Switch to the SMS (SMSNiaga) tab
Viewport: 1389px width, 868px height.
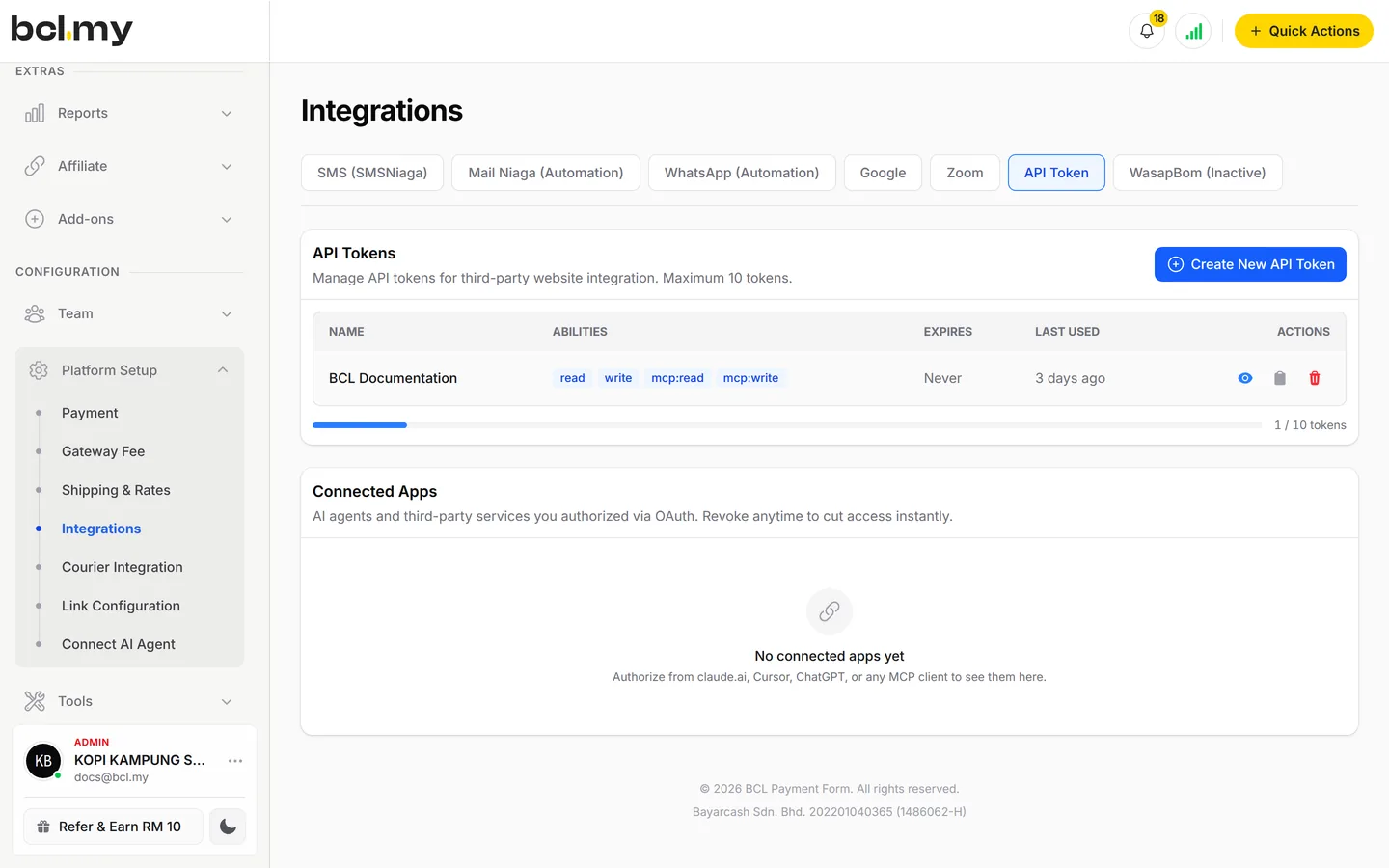[372, 173]
